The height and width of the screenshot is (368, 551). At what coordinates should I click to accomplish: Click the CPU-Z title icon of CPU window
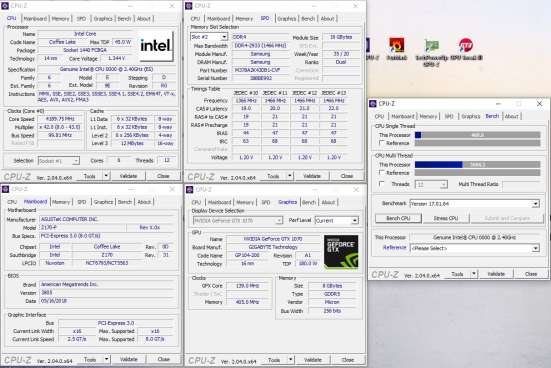click(x=5, y=6)
